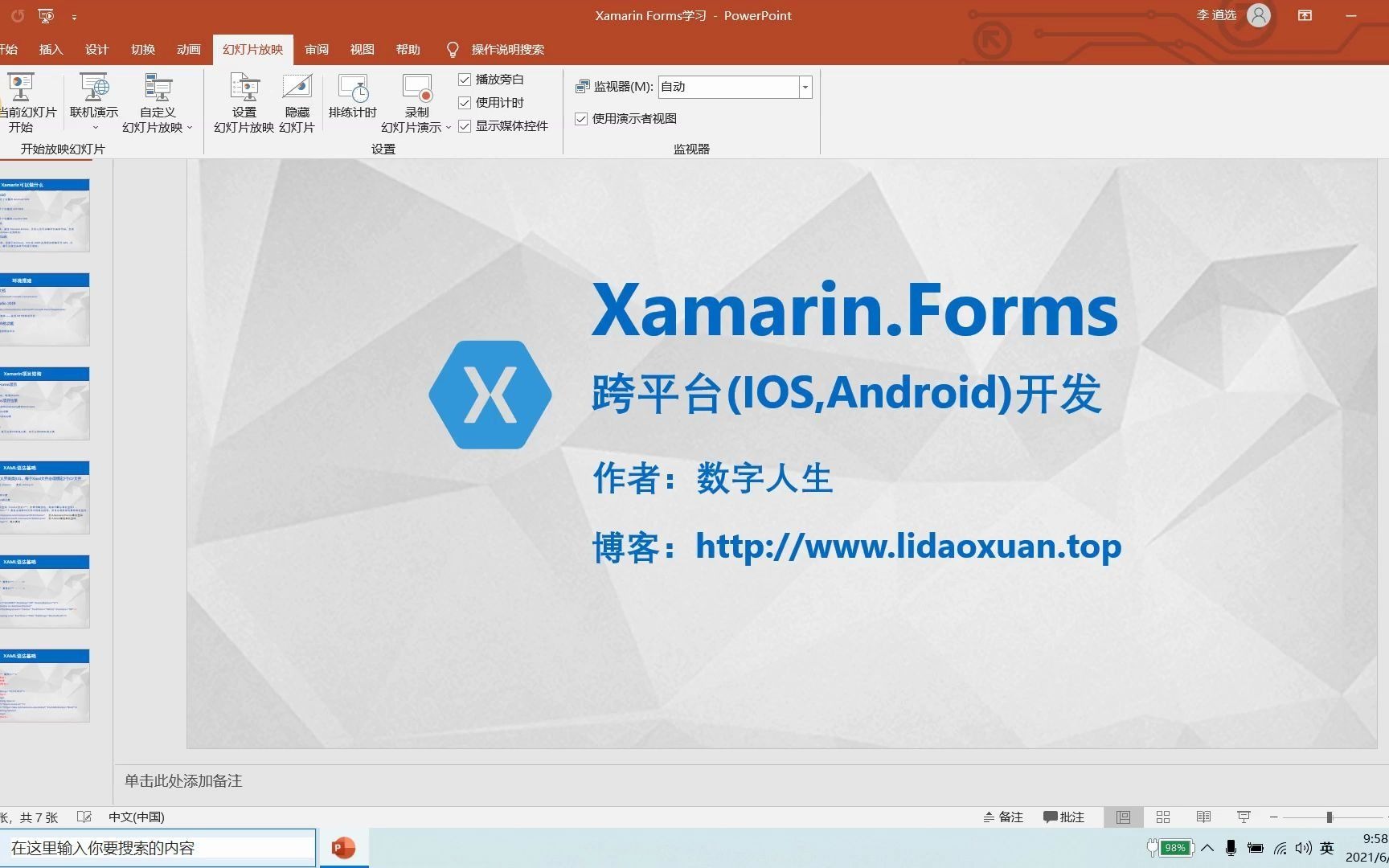Viewport: 1389px width, 868px height.
Task: Click the 操作说明搜索 lightbulb icon
Action: point(453,50)
